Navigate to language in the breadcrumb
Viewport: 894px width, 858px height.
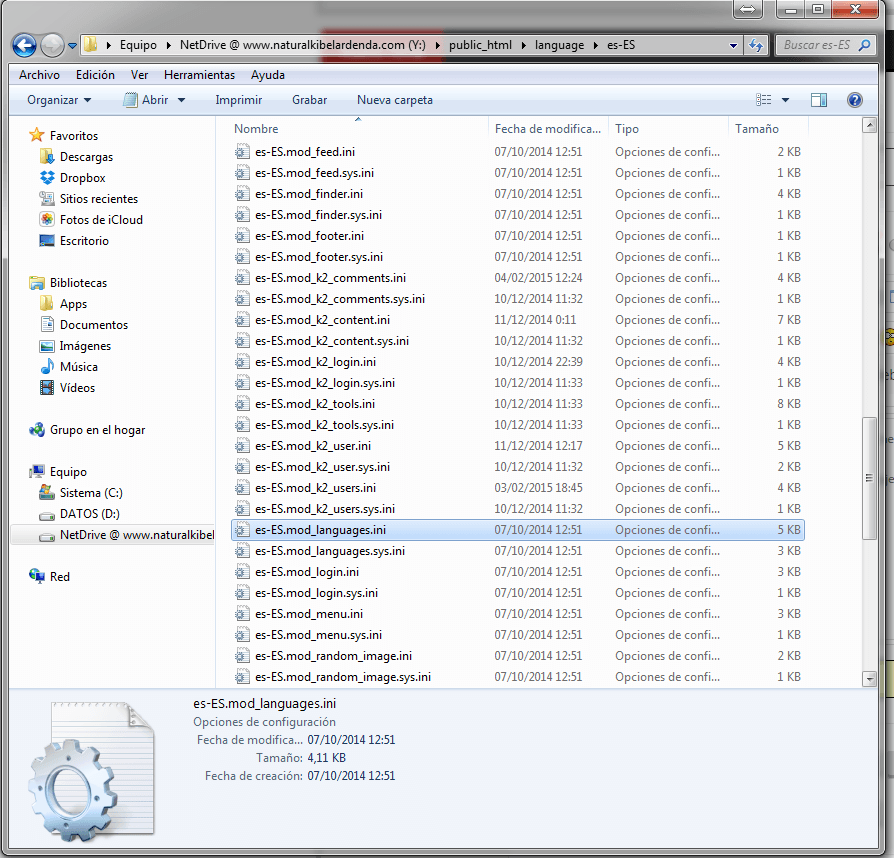click(559, 45)
